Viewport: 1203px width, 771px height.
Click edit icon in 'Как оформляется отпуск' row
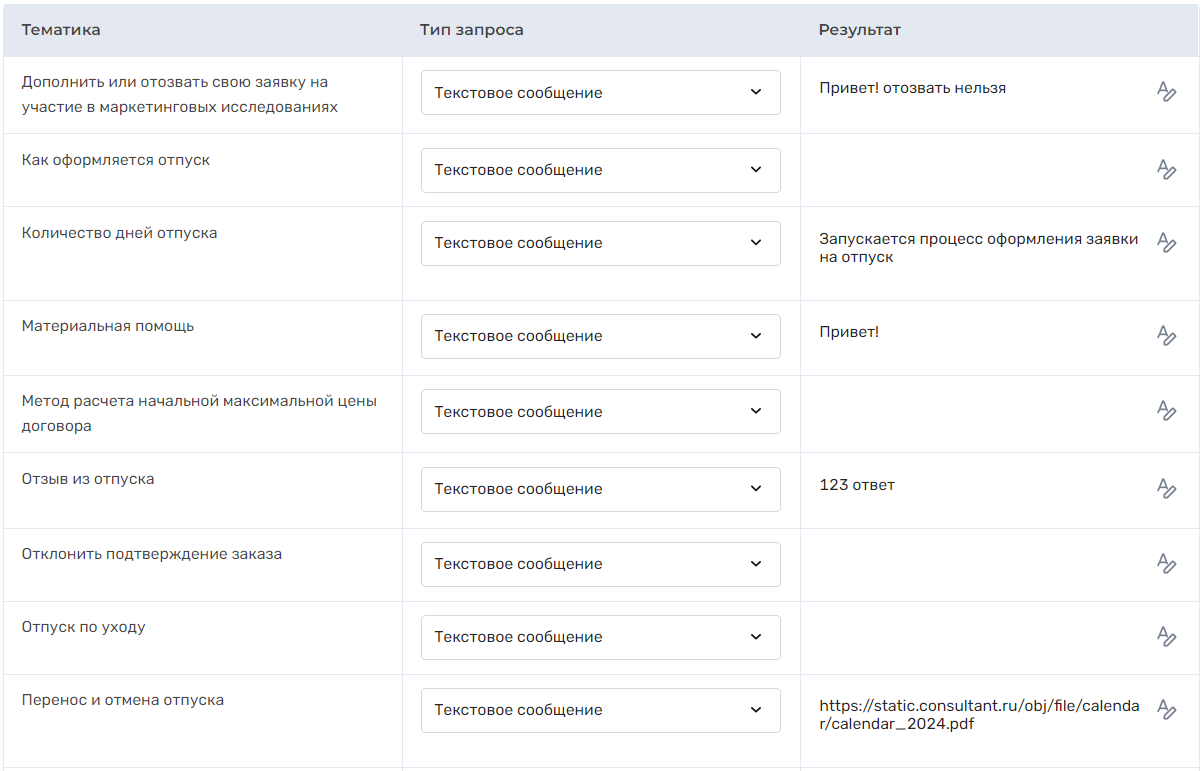(1166, 169)
